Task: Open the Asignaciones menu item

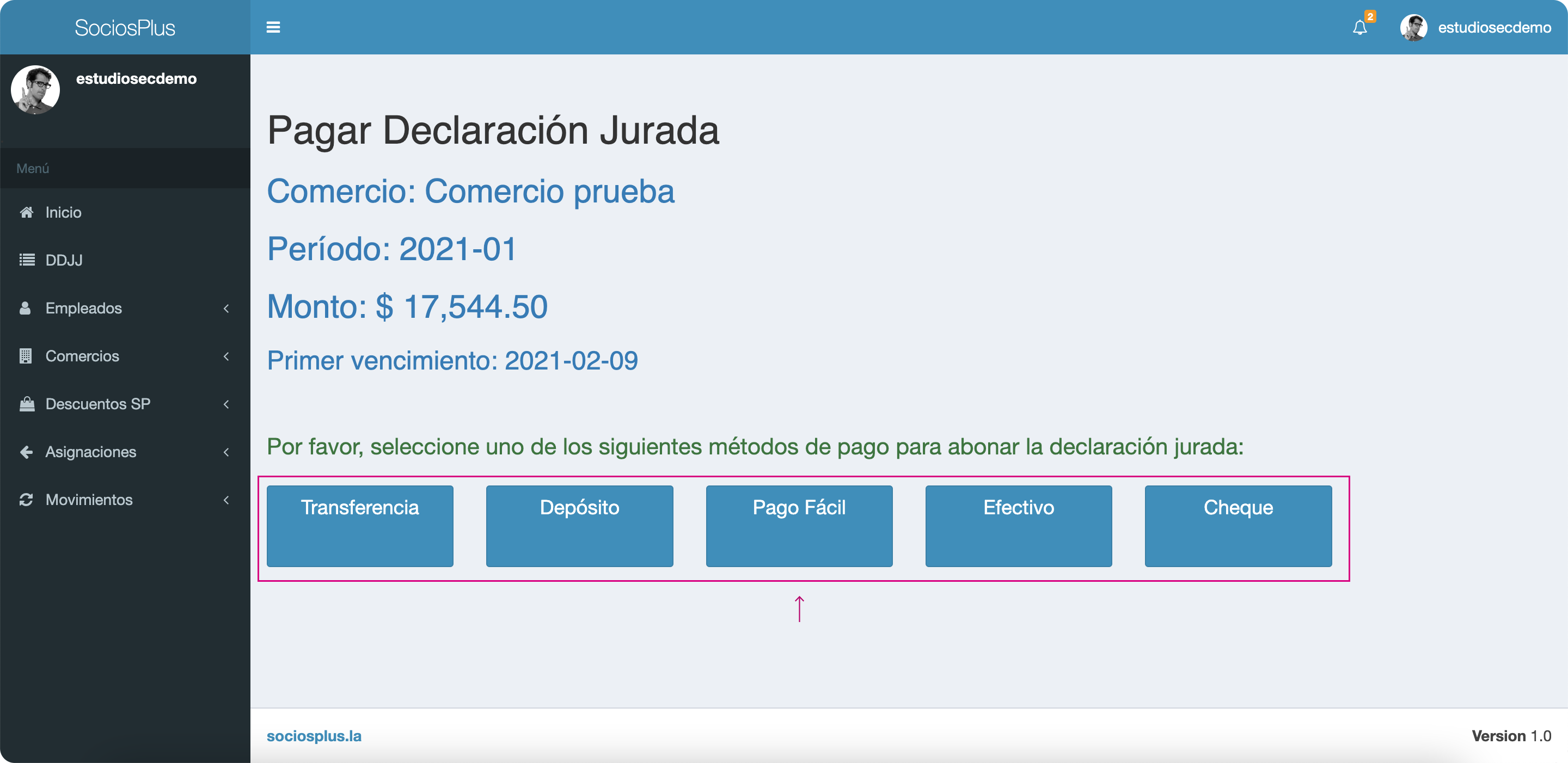Action: (x=125, y=452)
